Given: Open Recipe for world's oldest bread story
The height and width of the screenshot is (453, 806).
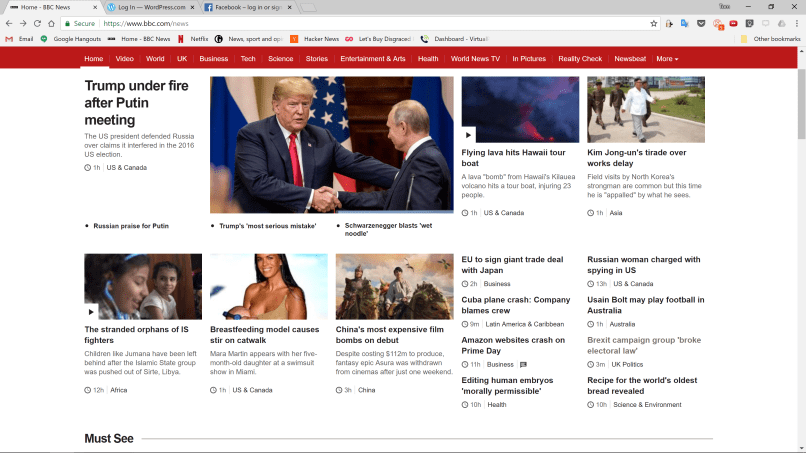Looking at the screenshot, I should coord(642,386).
